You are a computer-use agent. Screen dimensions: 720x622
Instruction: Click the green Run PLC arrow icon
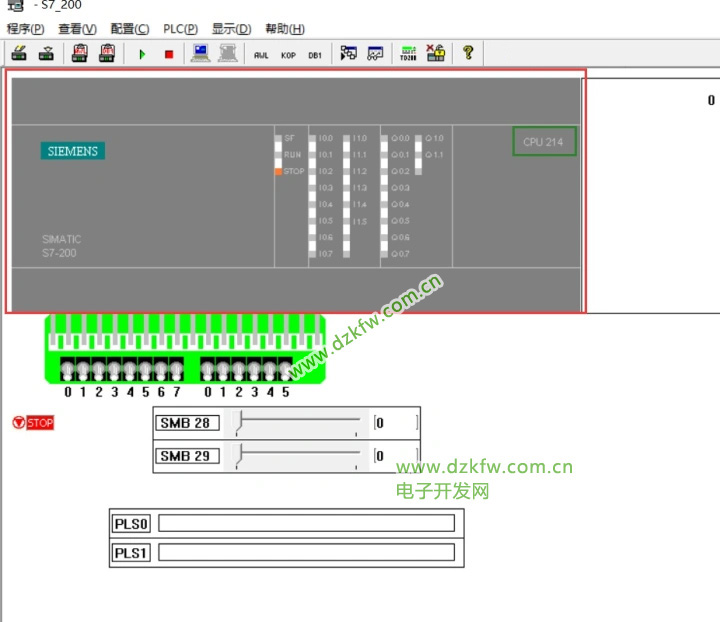(x=142, y=54)
